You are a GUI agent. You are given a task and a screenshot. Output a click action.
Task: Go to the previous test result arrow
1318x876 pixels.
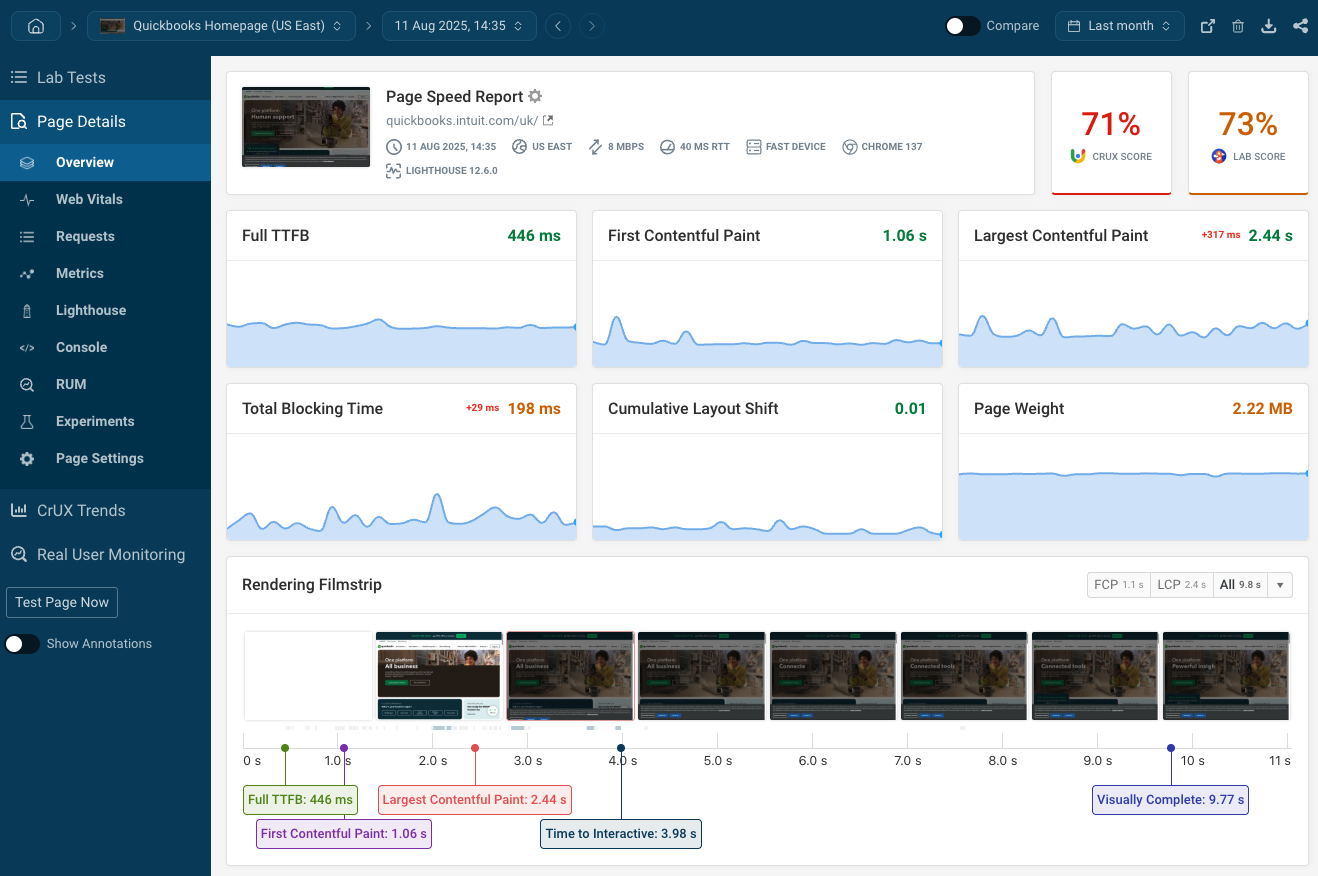(x=558, y=26)
